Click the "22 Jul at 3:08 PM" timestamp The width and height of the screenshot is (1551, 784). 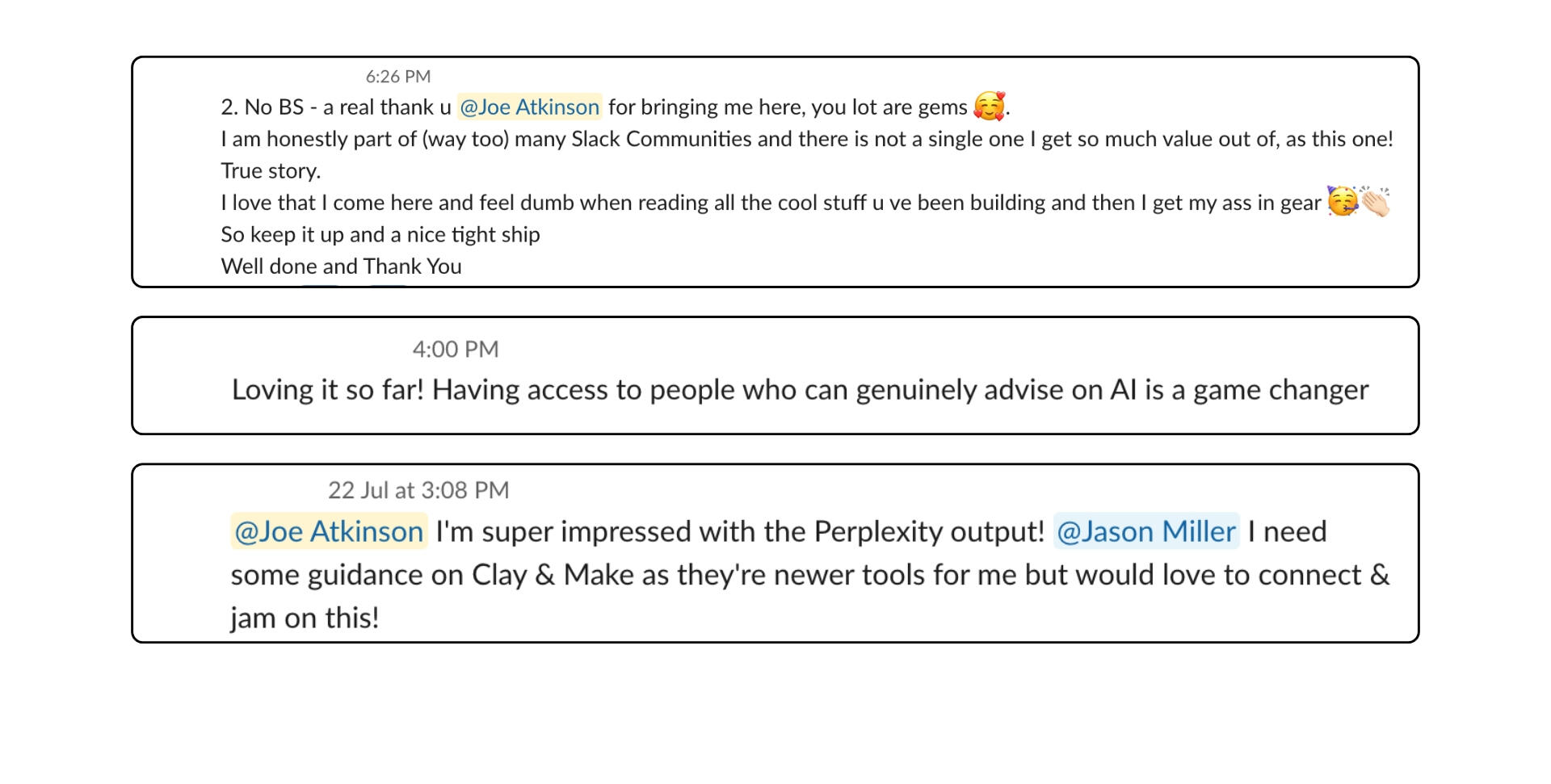418,490
